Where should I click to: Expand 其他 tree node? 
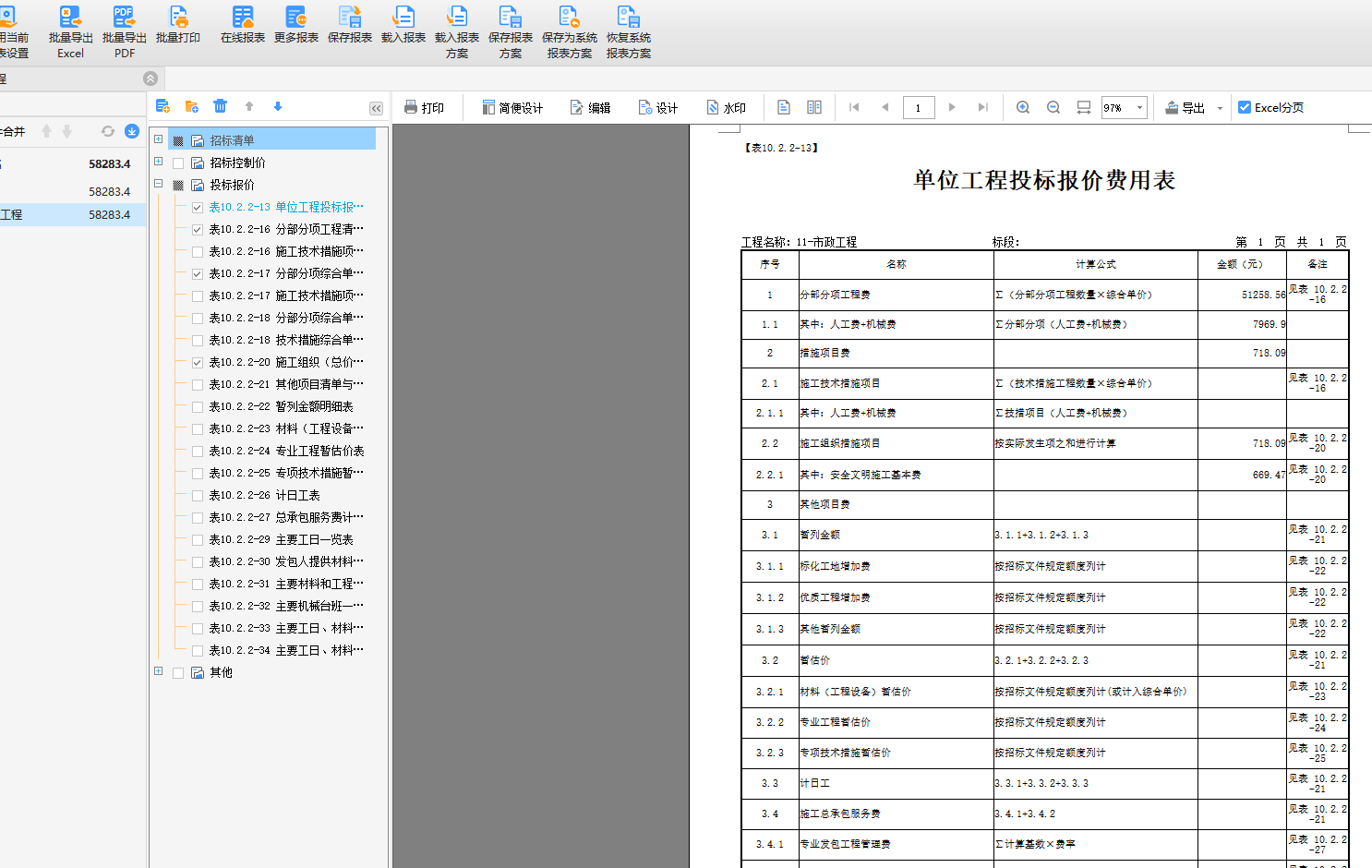tap(158, 671)
